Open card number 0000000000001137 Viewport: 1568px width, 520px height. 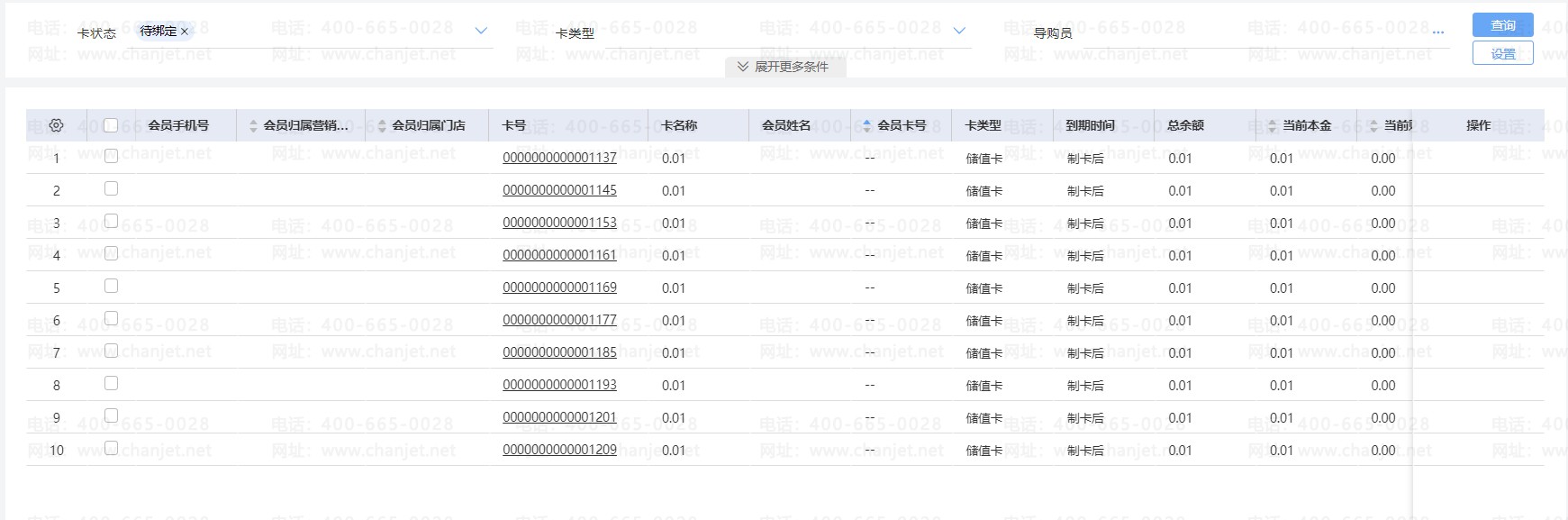pos(559,158)
